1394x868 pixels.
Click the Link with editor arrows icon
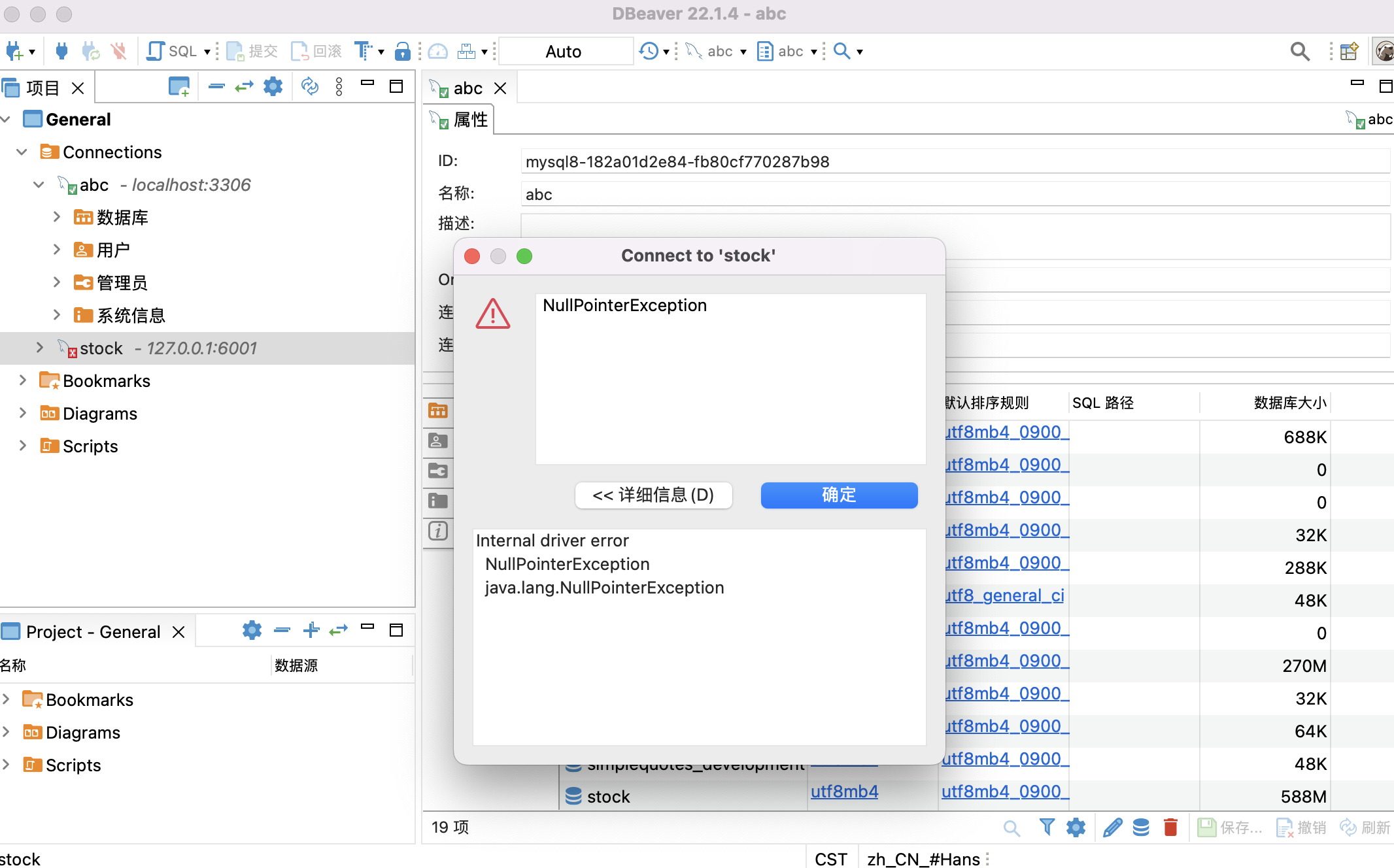click(x=244, y=87)
